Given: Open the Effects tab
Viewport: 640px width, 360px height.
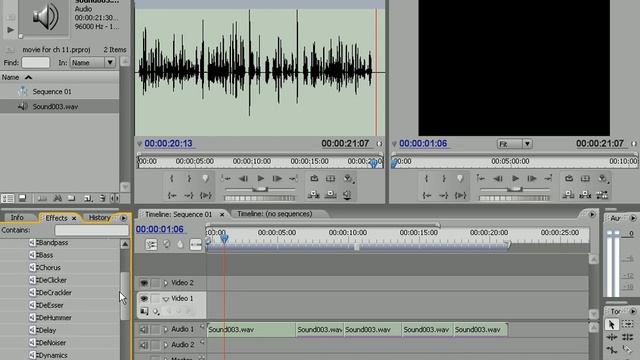Looking at the screenshot, I should coord(56,218).
